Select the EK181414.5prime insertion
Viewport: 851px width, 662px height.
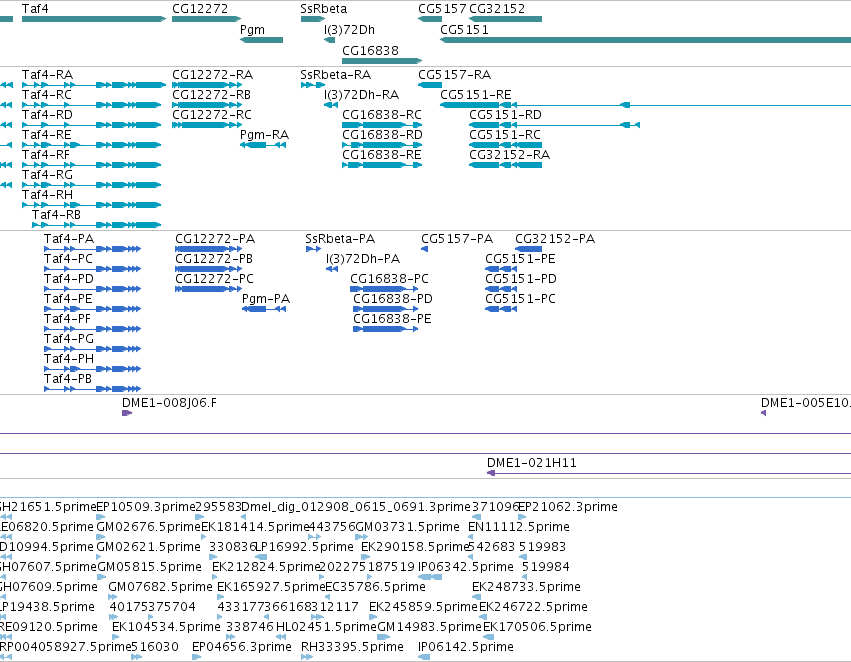pyautogui.click(x=204, y=537)
